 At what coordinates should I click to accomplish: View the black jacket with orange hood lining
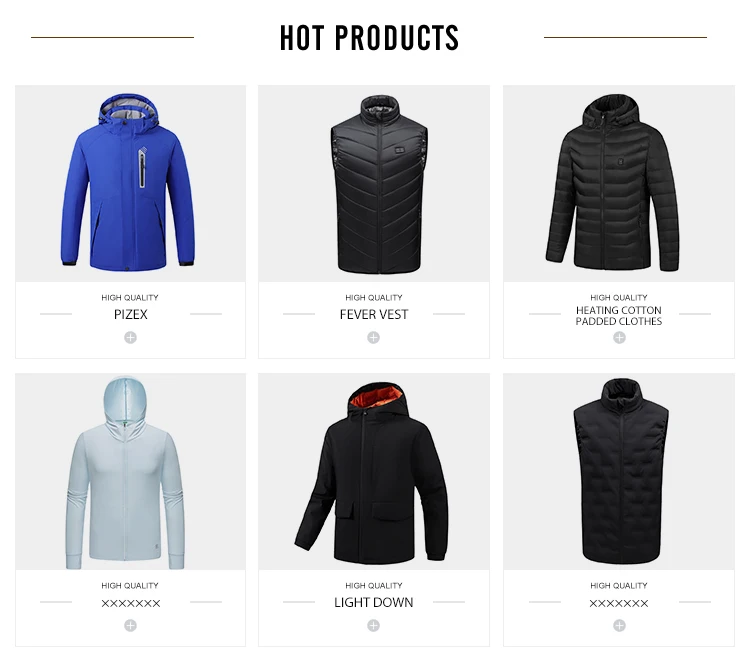pos(374,472)
